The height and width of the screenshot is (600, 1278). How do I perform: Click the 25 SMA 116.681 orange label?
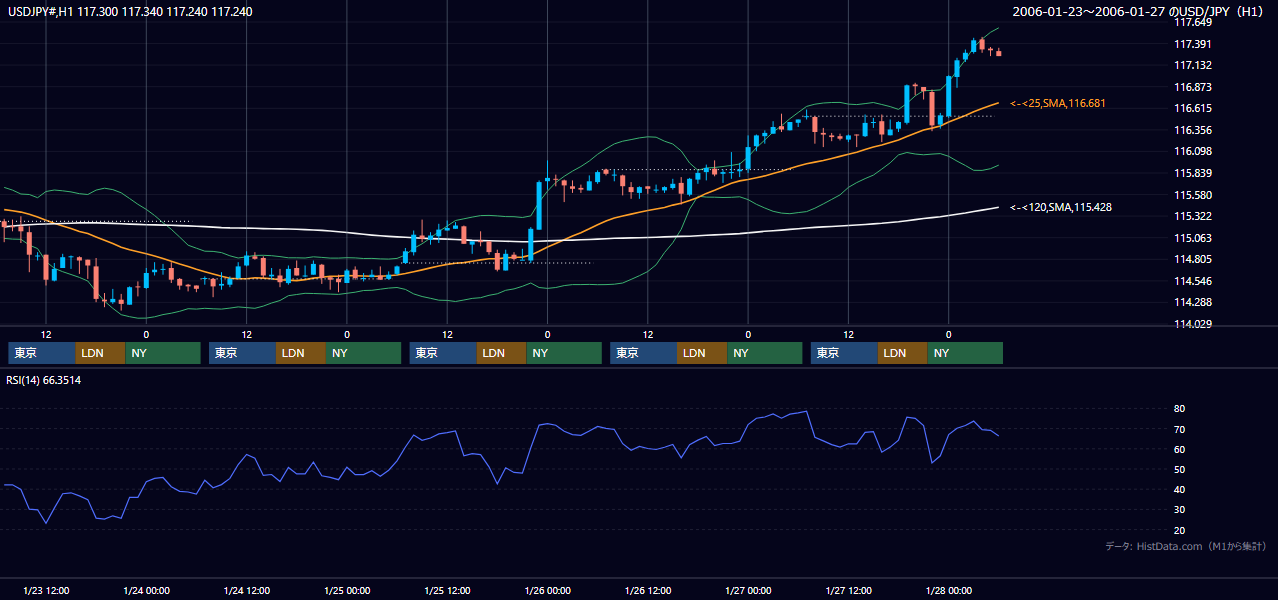(1058, 103)
